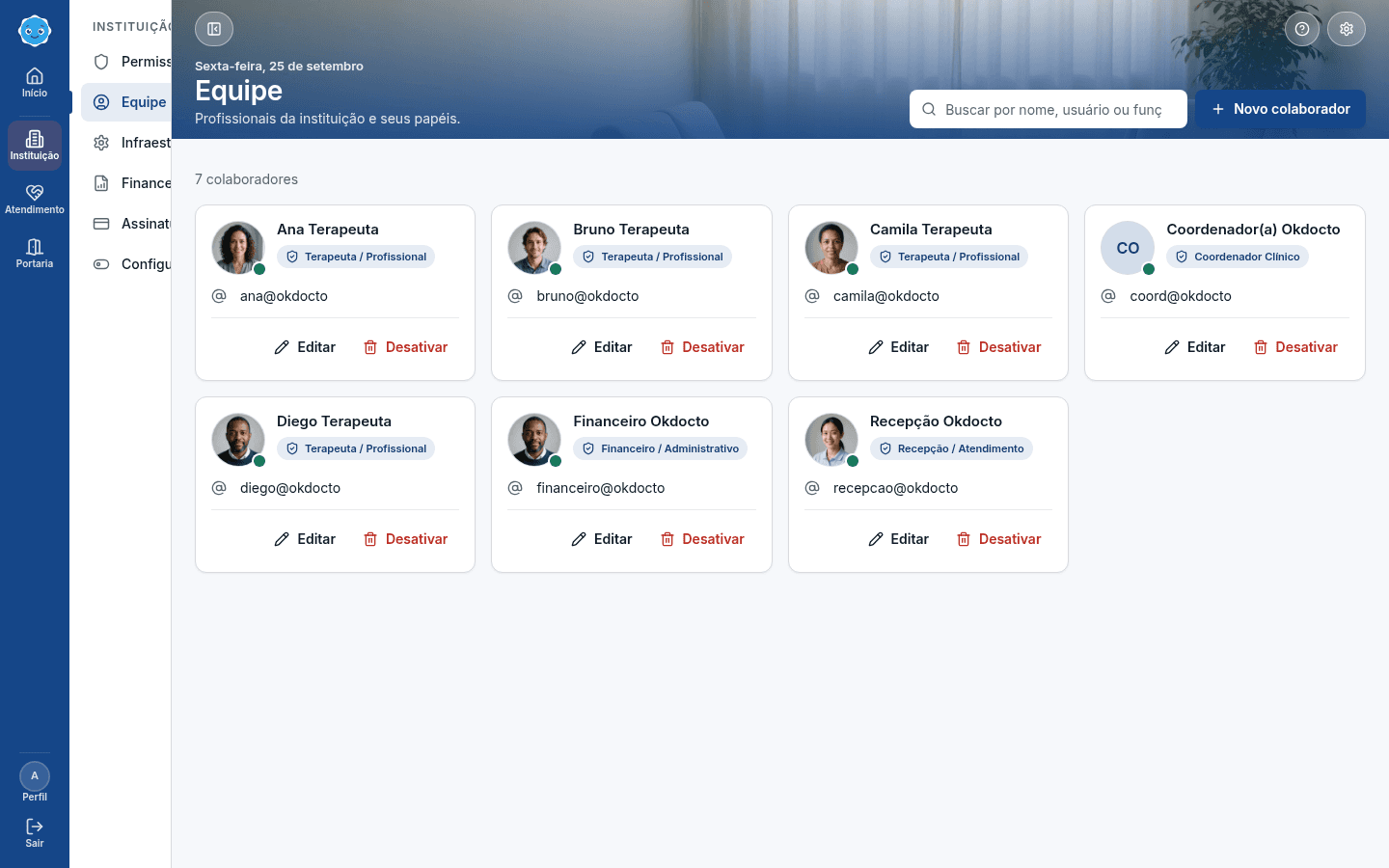The height and width of the screenshot is (868, 1389).
Task: Deactivate Camila Terapeuta
Action: coord(998,347)
